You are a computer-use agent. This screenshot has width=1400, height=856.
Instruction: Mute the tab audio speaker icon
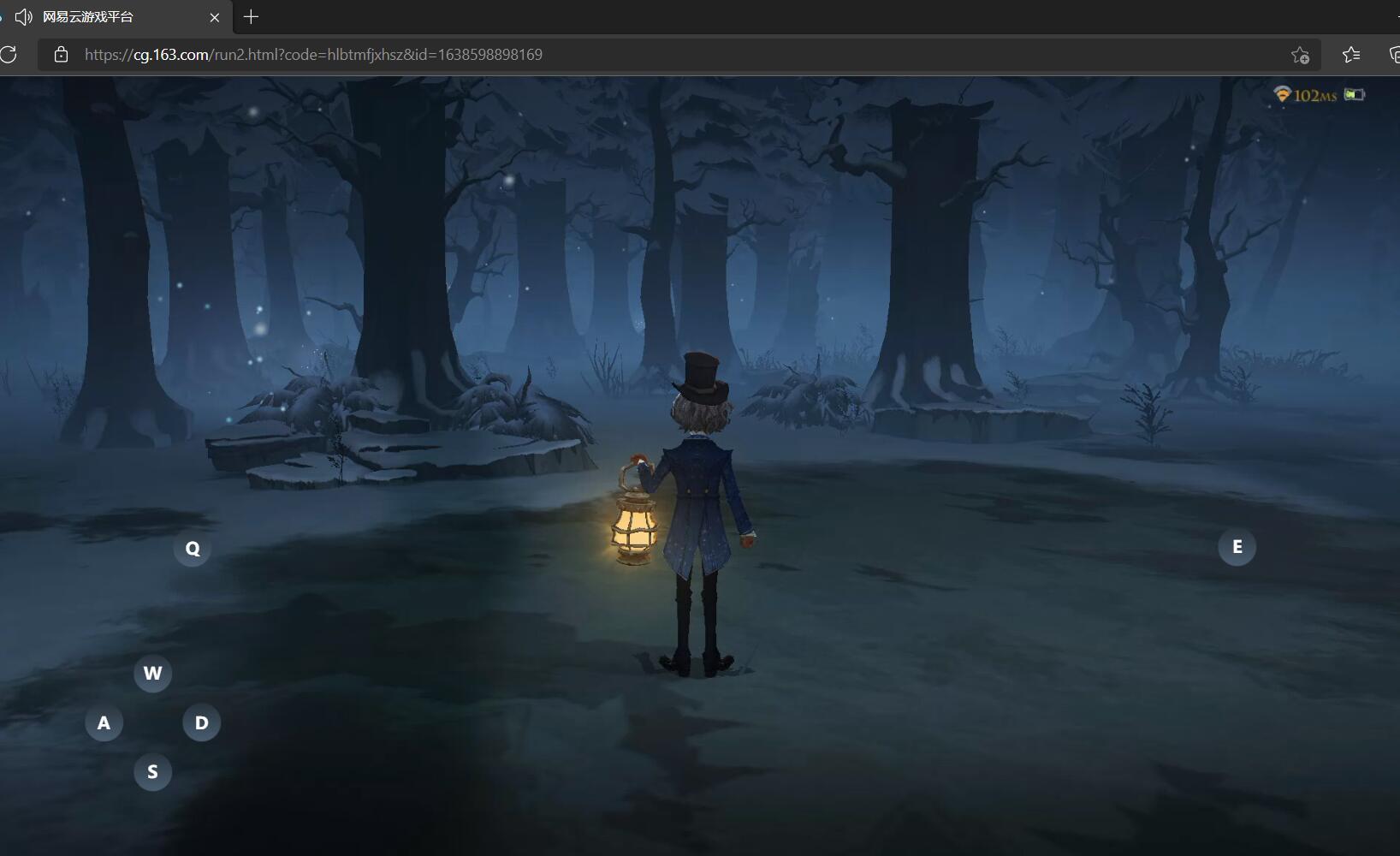point(24,17)
